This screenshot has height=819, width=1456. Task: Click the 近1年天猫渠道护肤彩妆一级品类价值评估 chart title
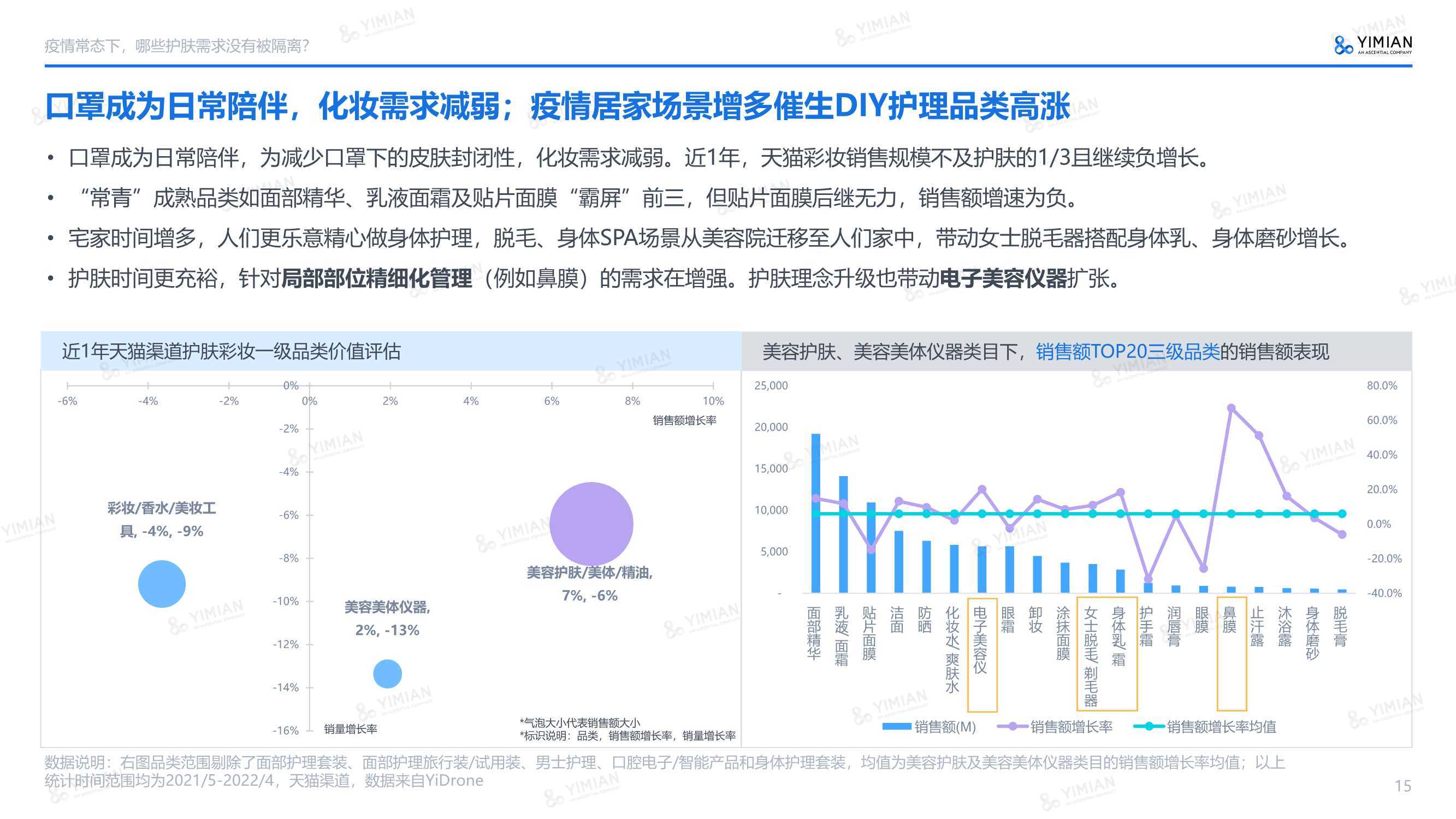tap(231, 352)
